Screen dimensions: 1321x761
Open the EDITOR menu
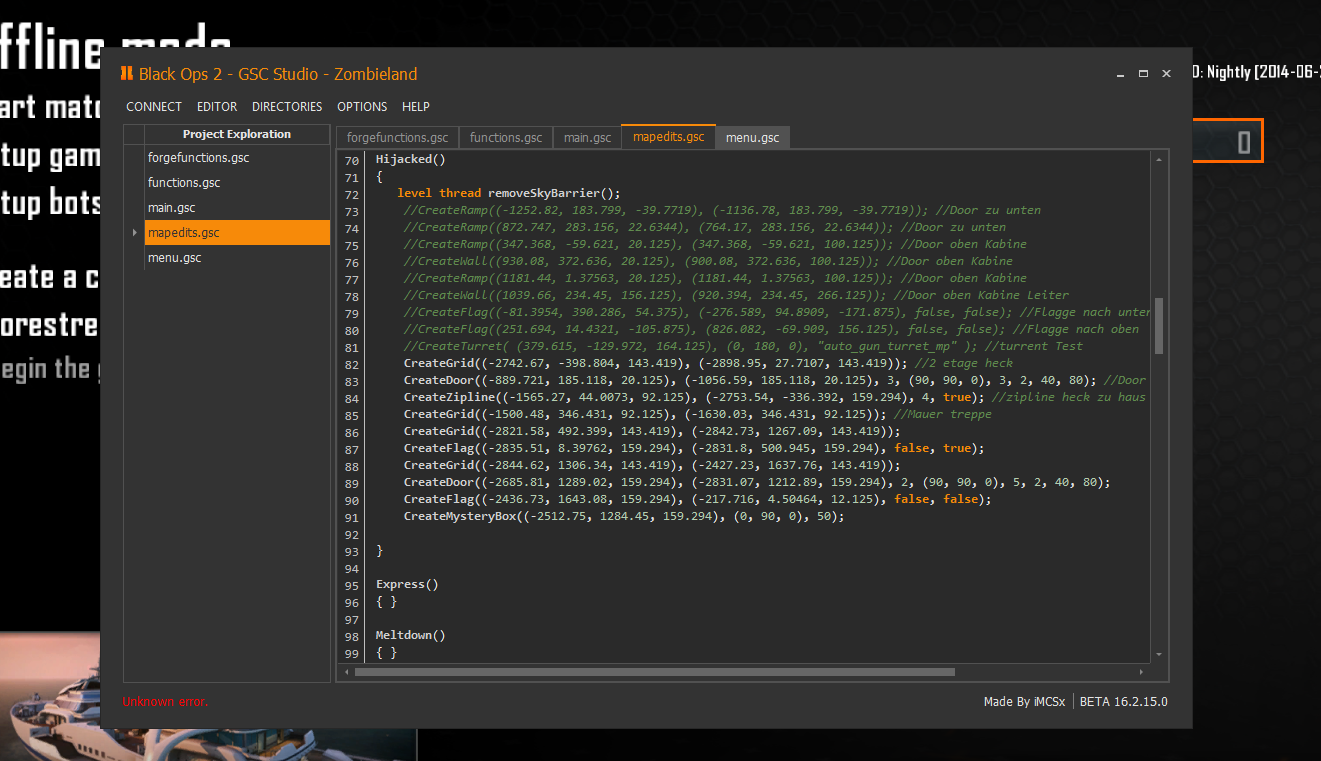click(217, 107)
